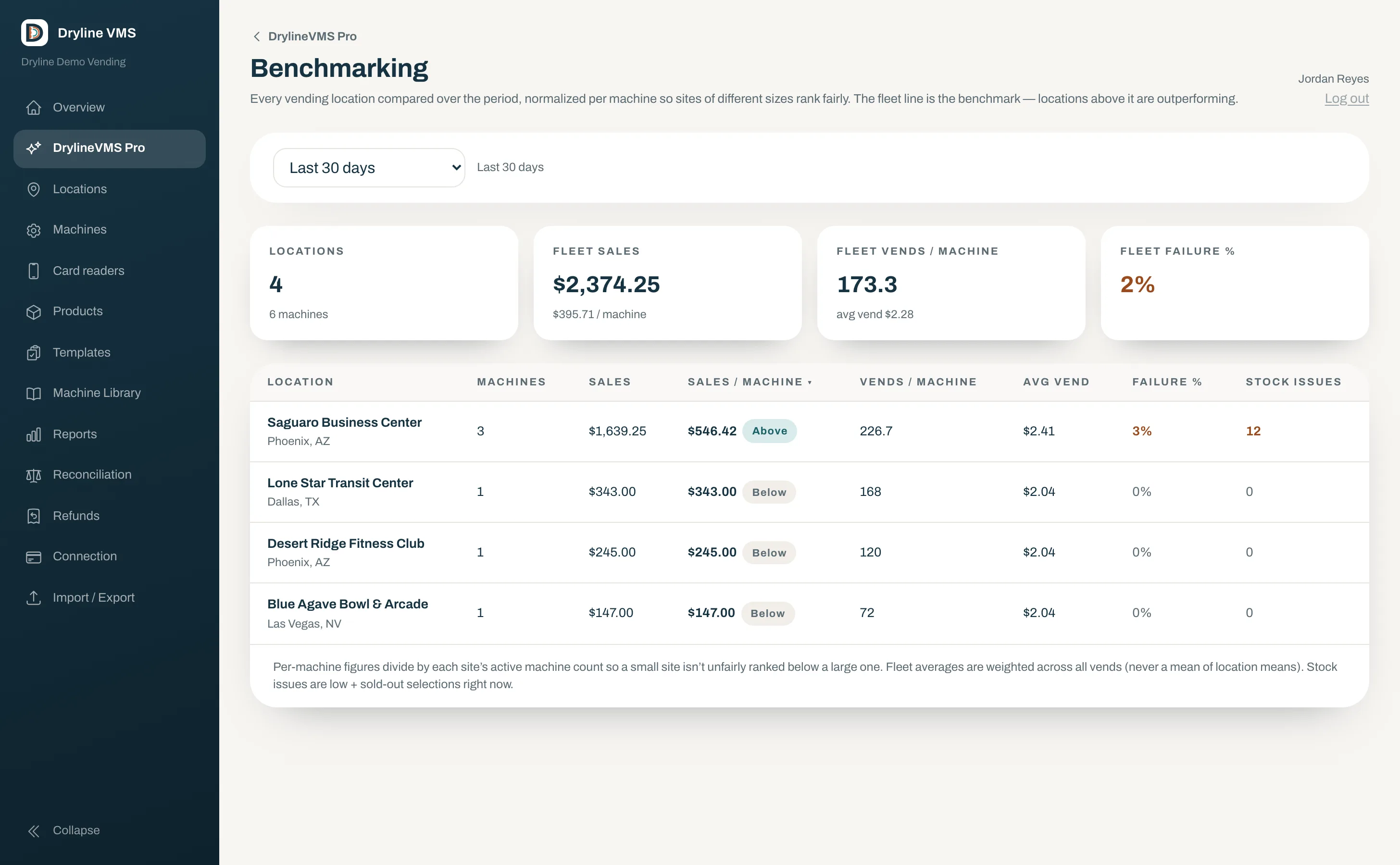This screenshot has height=865, width=1400.
Task: Open Machine Library
Action: (109, 394)
